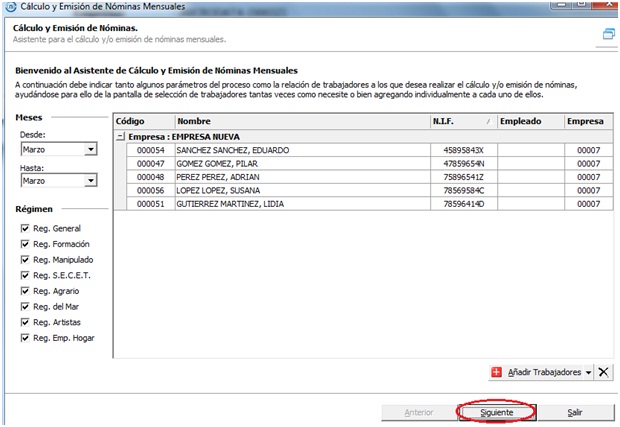Toggle the Reg. General checkbox
The height and width of the screenshot is (427, 620).
(x=25, y=228)
